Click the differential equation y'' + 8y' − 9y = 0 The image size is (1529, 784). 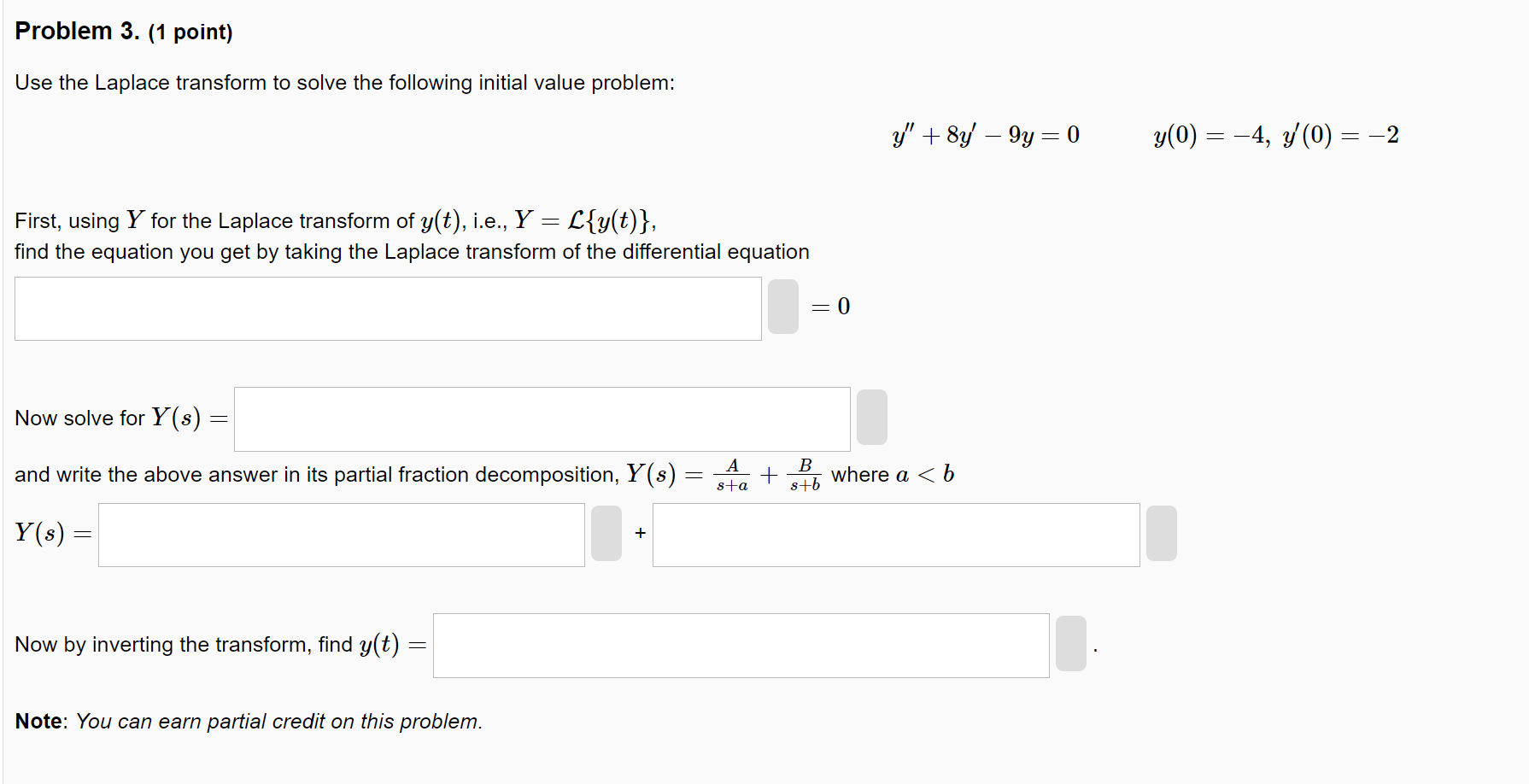click(x=986, y=135)
